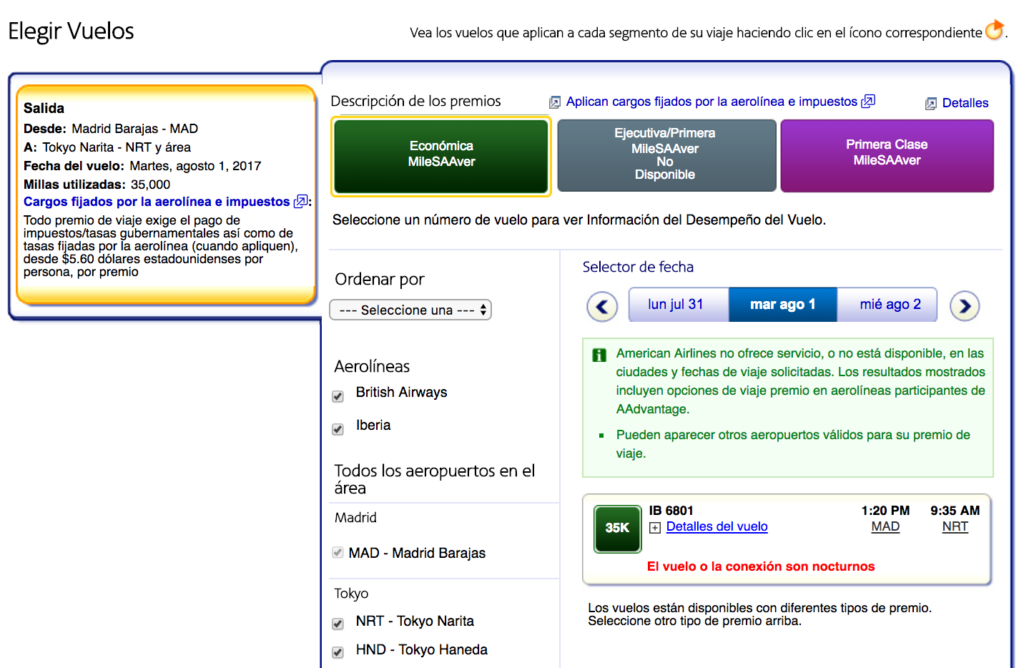Click the 'Aerolíneas' filter heading
This screenshot has height=668, width=1024.
click(372, 366)
